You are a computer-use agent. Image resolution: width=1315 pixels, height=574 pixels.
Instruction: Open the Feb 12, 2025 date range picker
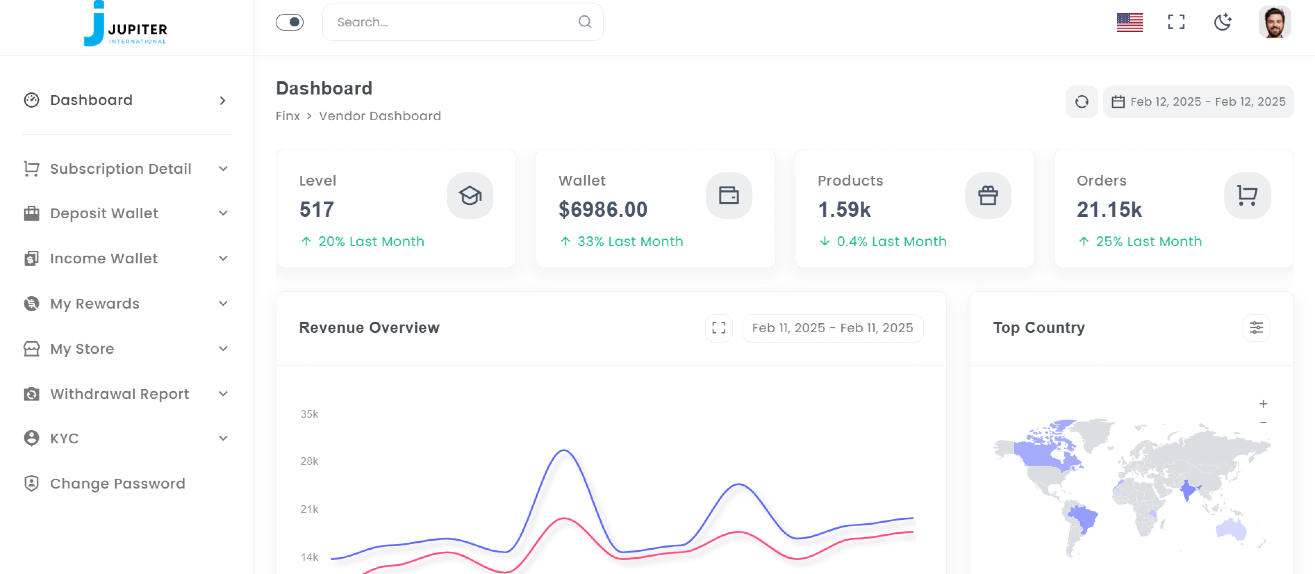click(1198, 102)
